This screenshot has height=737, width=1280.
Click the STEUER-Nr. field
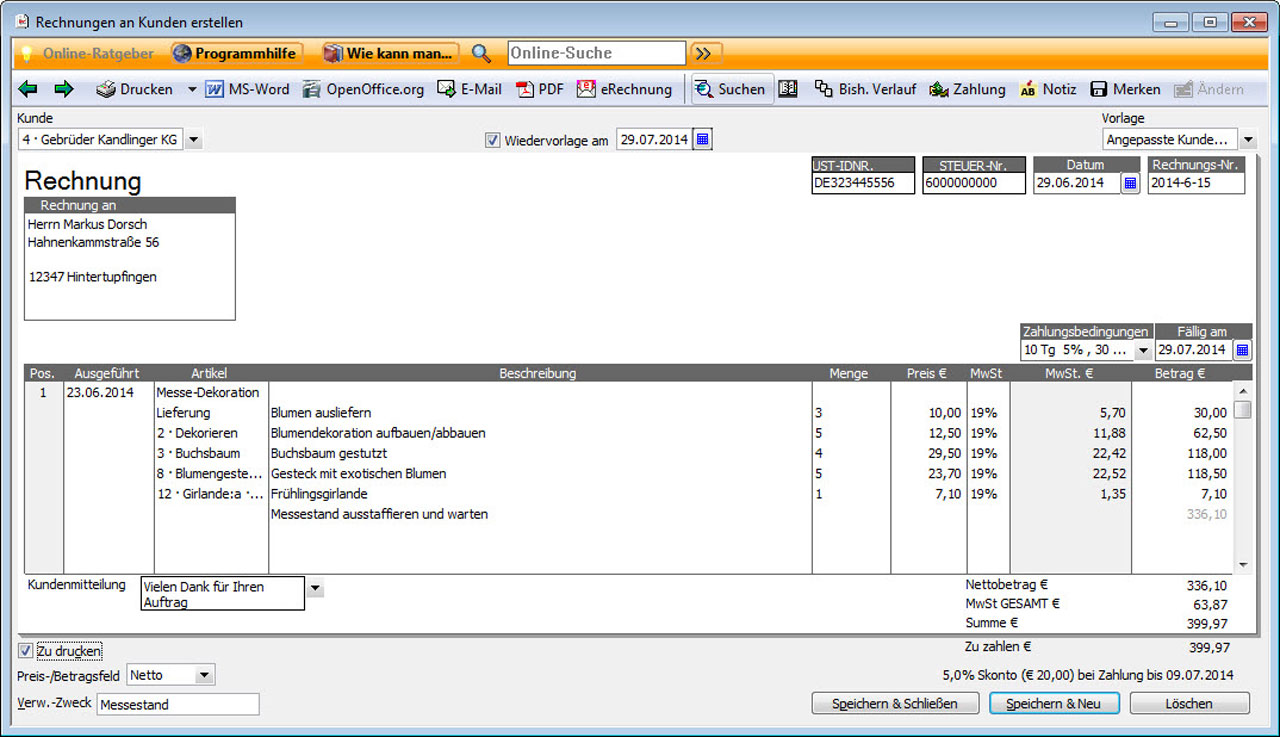[x=975, y=183]
